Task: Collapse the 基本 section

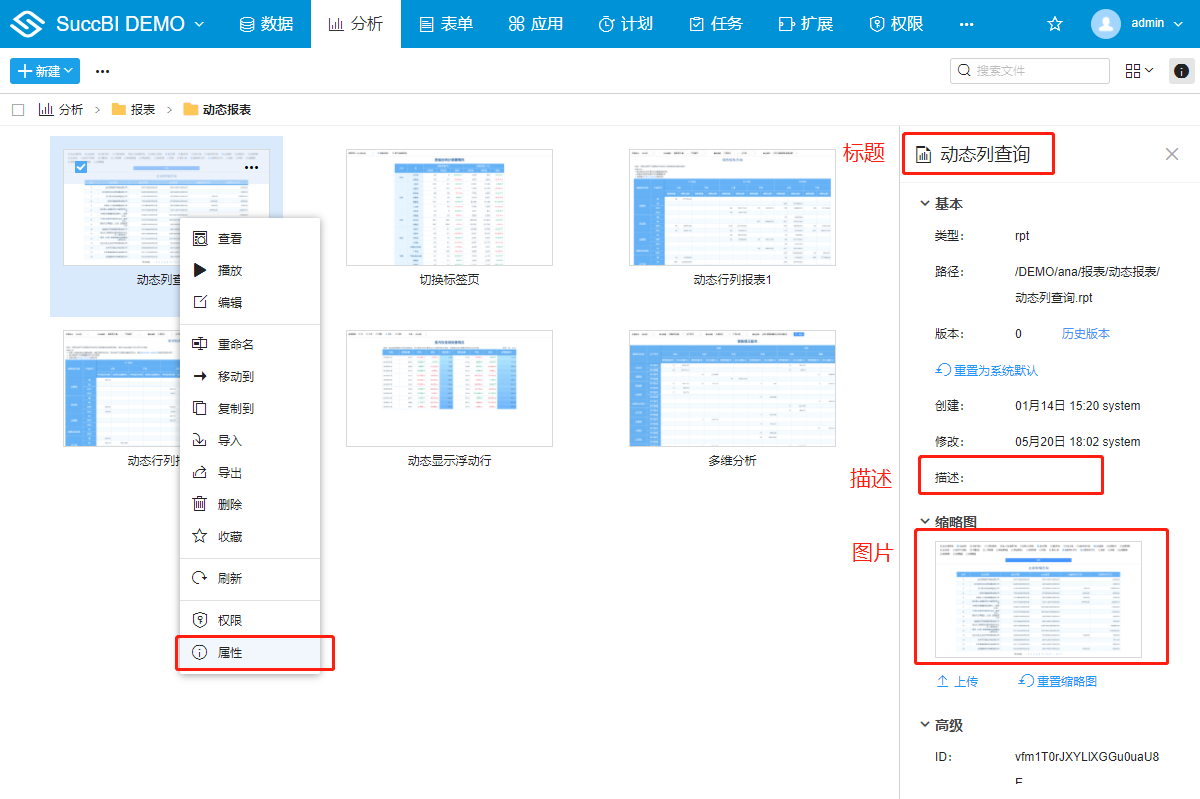Action: [924, 203]
